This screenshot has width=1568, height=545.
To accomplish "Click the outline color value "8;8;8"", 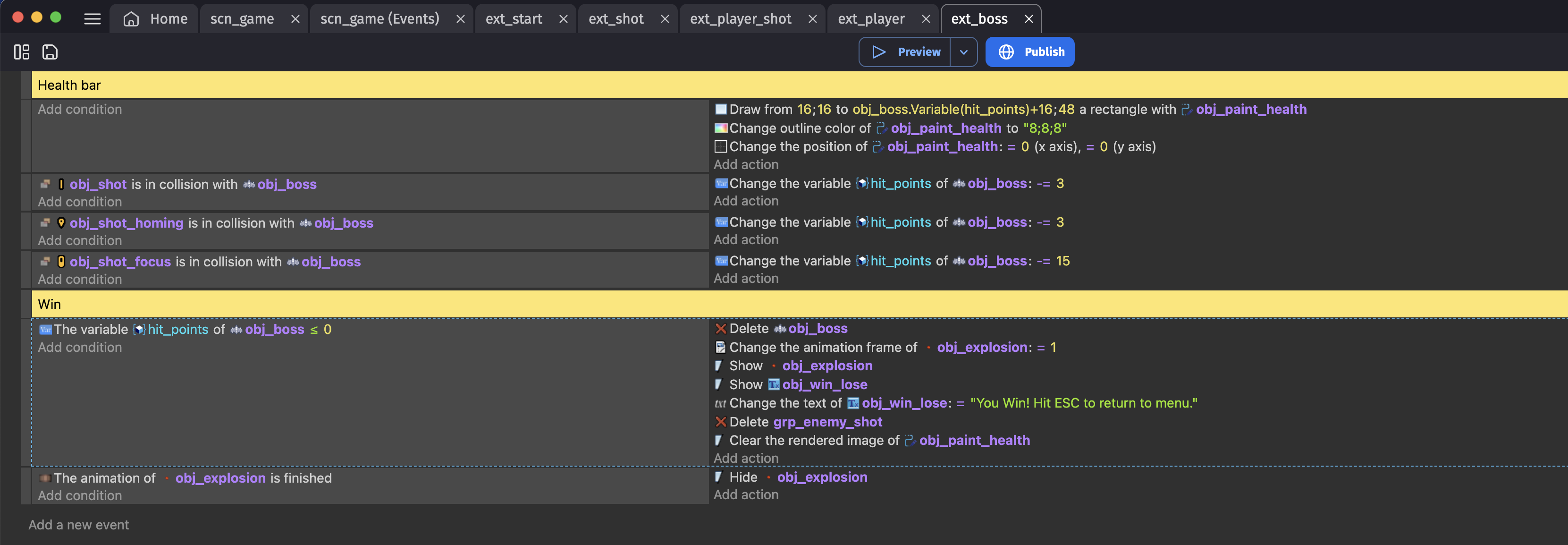I will (x=1045, y=128).
